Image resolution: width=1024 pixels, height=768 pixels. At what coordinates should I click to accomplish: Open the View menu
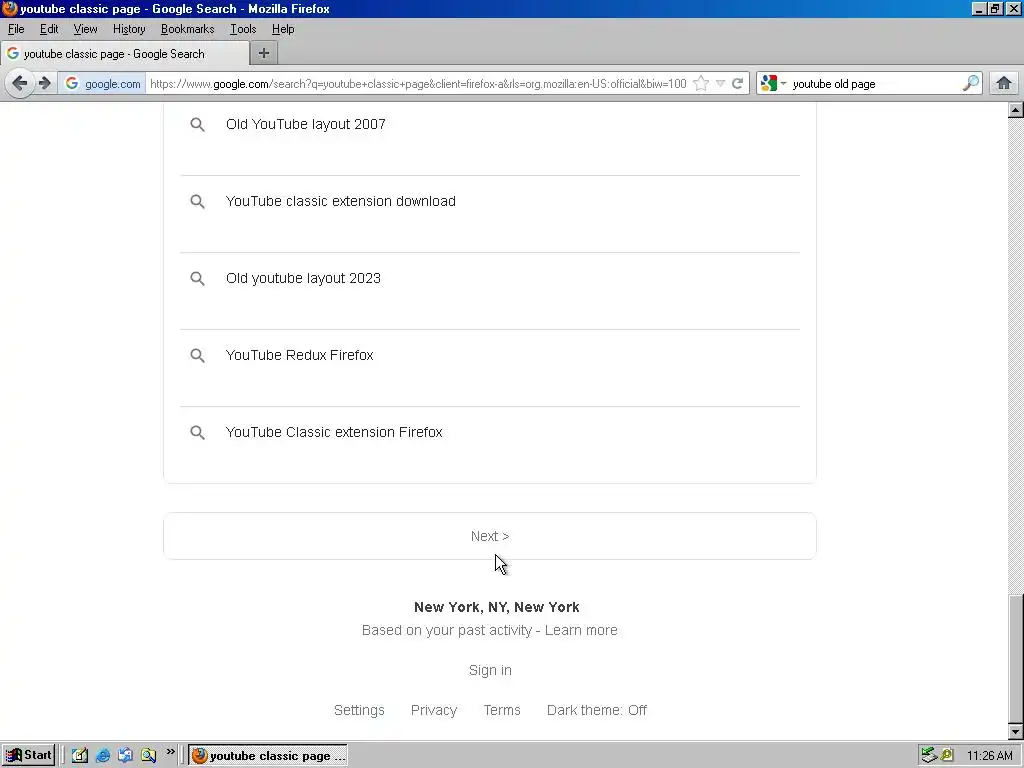85,29
